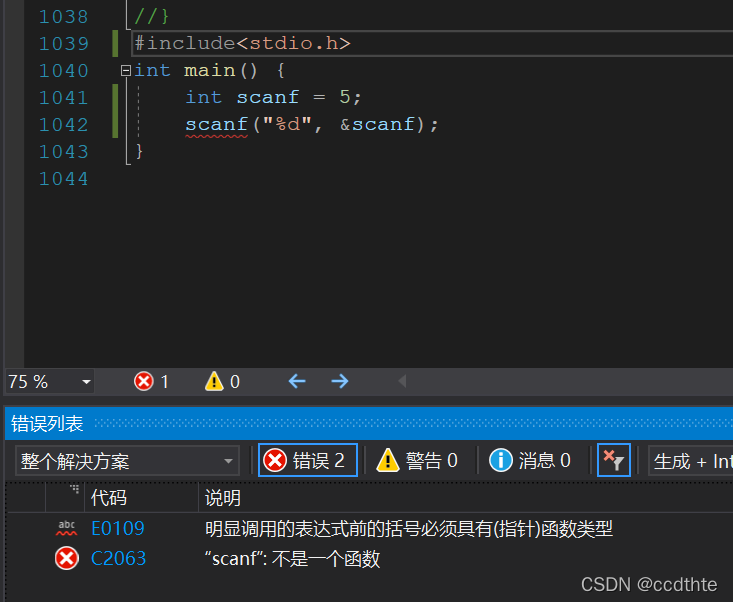Click the editor warning count icon
The height and width of the screenshot is (602, 733).
click(x=214, y=381)
